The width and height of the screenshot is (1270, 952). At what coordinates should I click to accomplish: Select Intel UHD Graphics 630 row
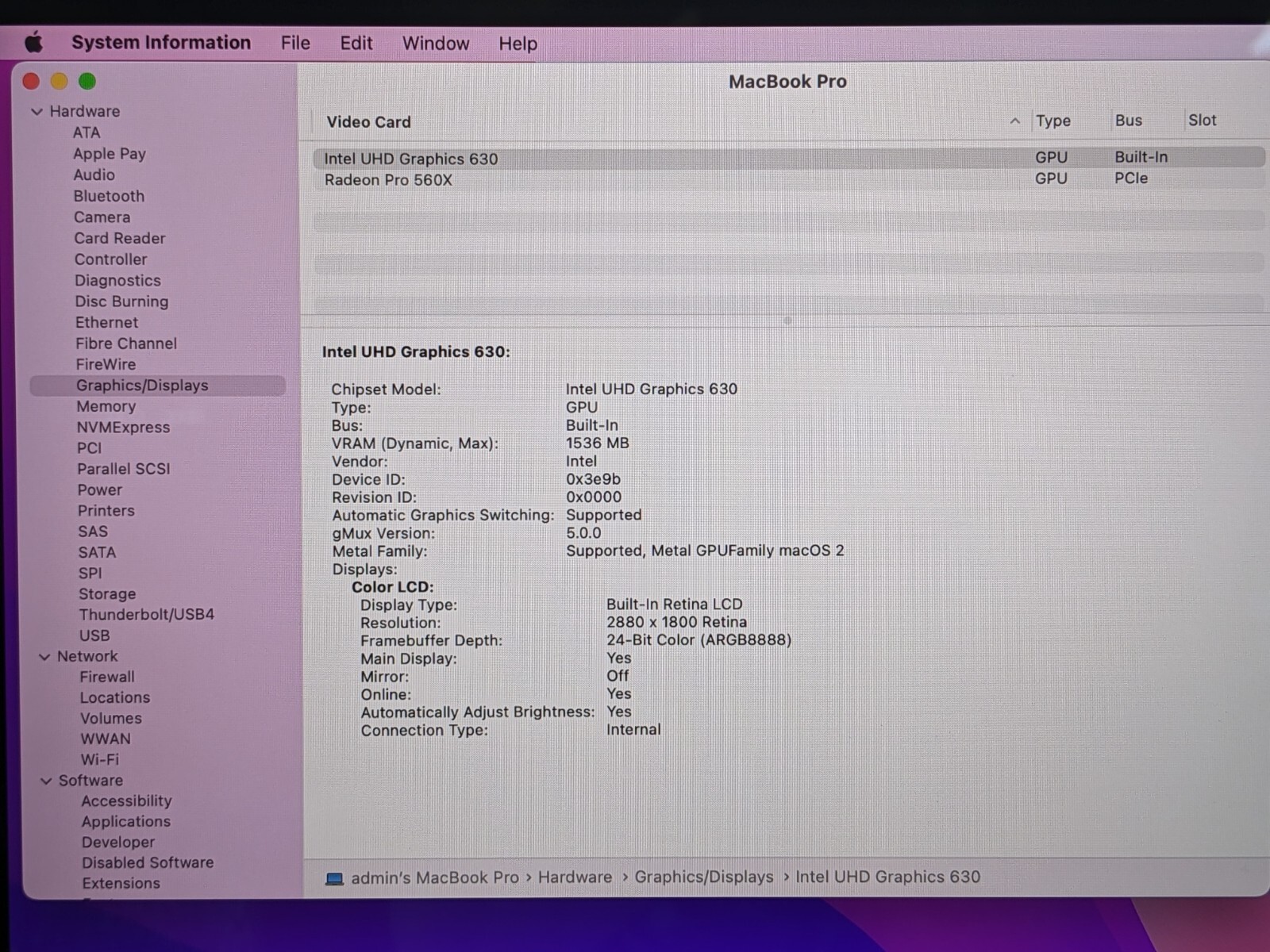[x=410, y=159]
